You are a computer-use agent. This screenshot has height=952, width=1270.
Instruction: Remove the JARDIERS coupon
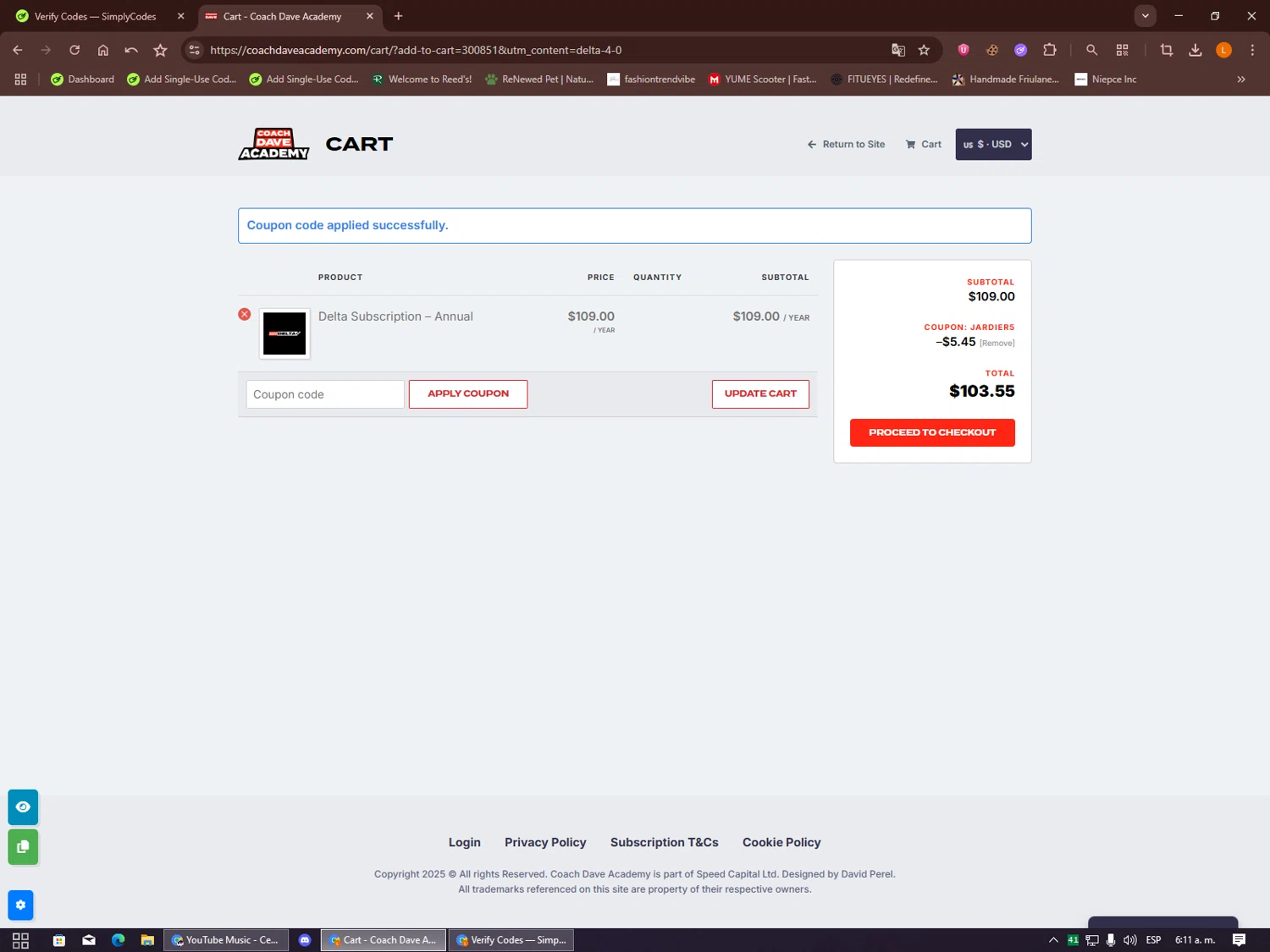[997, 343]
